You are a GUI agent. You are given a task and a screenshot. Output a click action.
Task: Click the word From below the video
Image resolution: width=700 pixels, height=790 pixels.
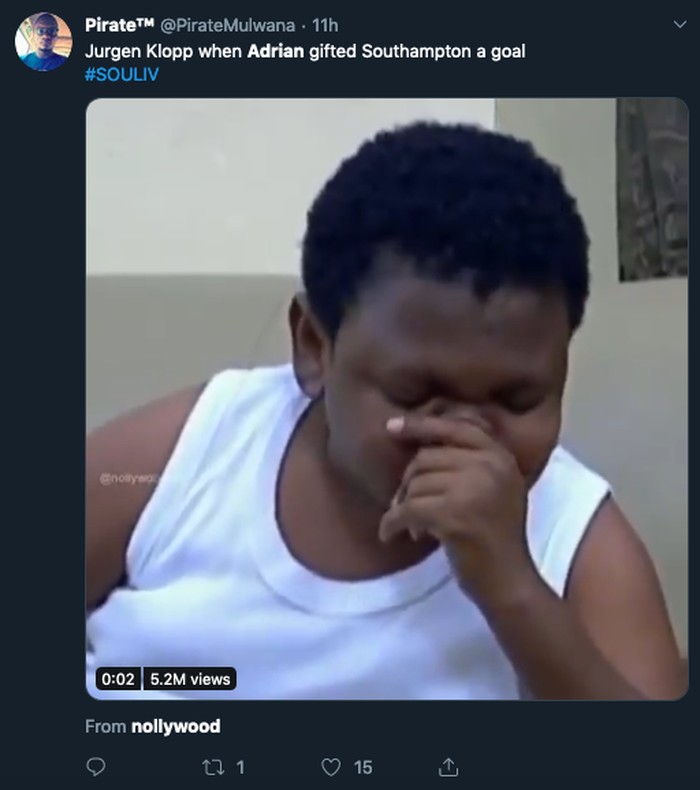pyautogui.click(x=105, y=726)
